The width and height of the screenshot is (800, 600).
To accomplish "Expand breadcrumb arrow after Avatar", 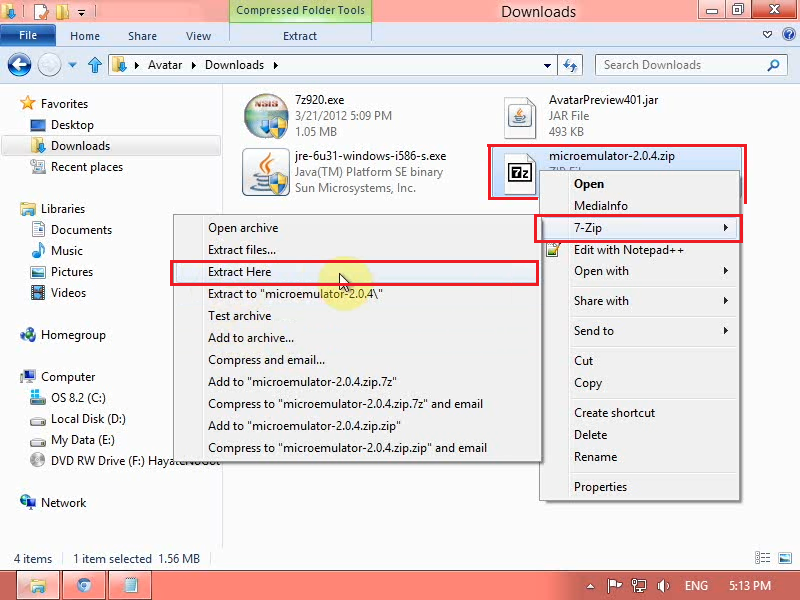I will pos(193,65).
